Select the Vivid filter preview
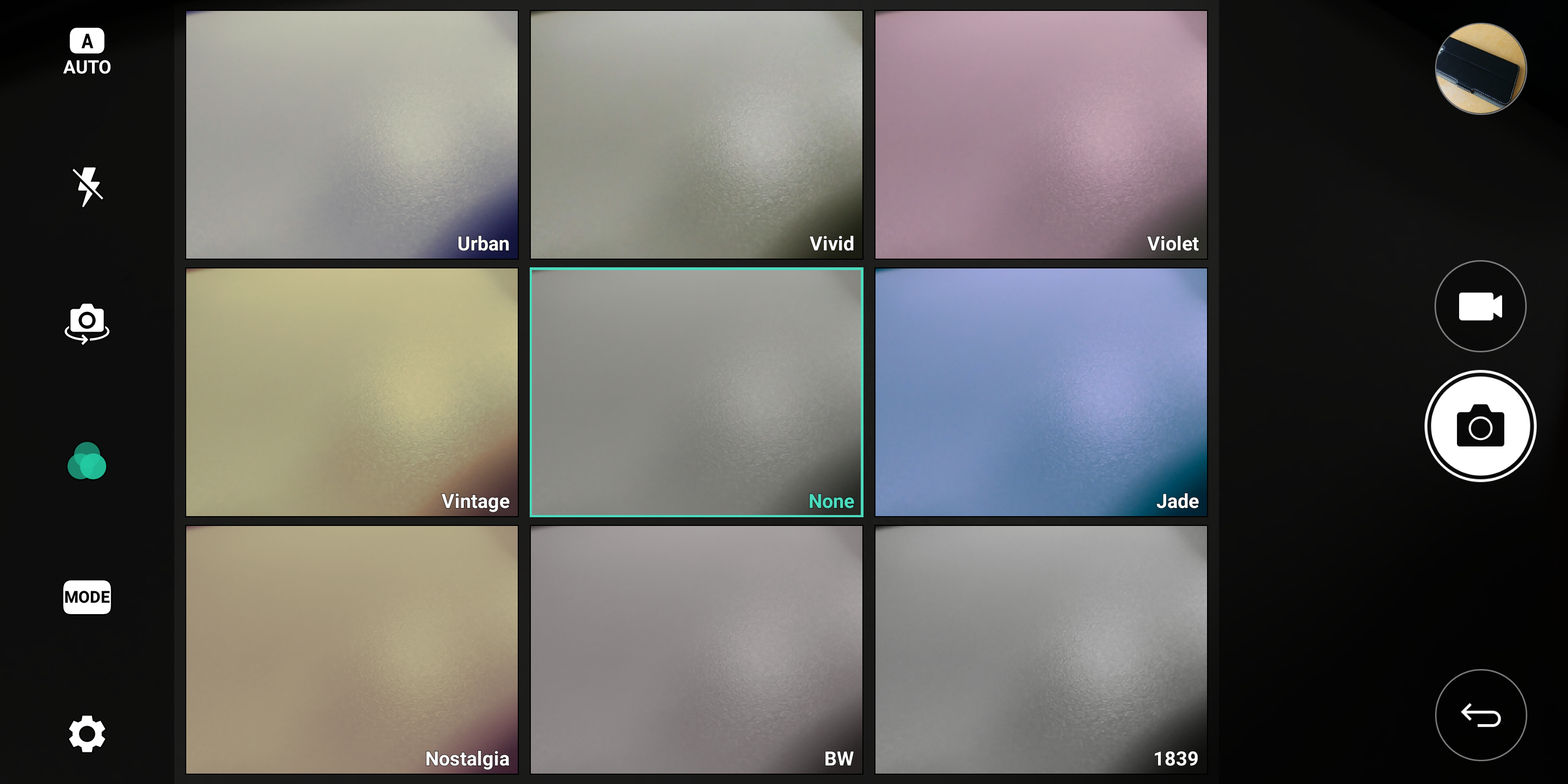This screenshot has width=1568, height=784. pyautogui.click(x=696, y=134)
